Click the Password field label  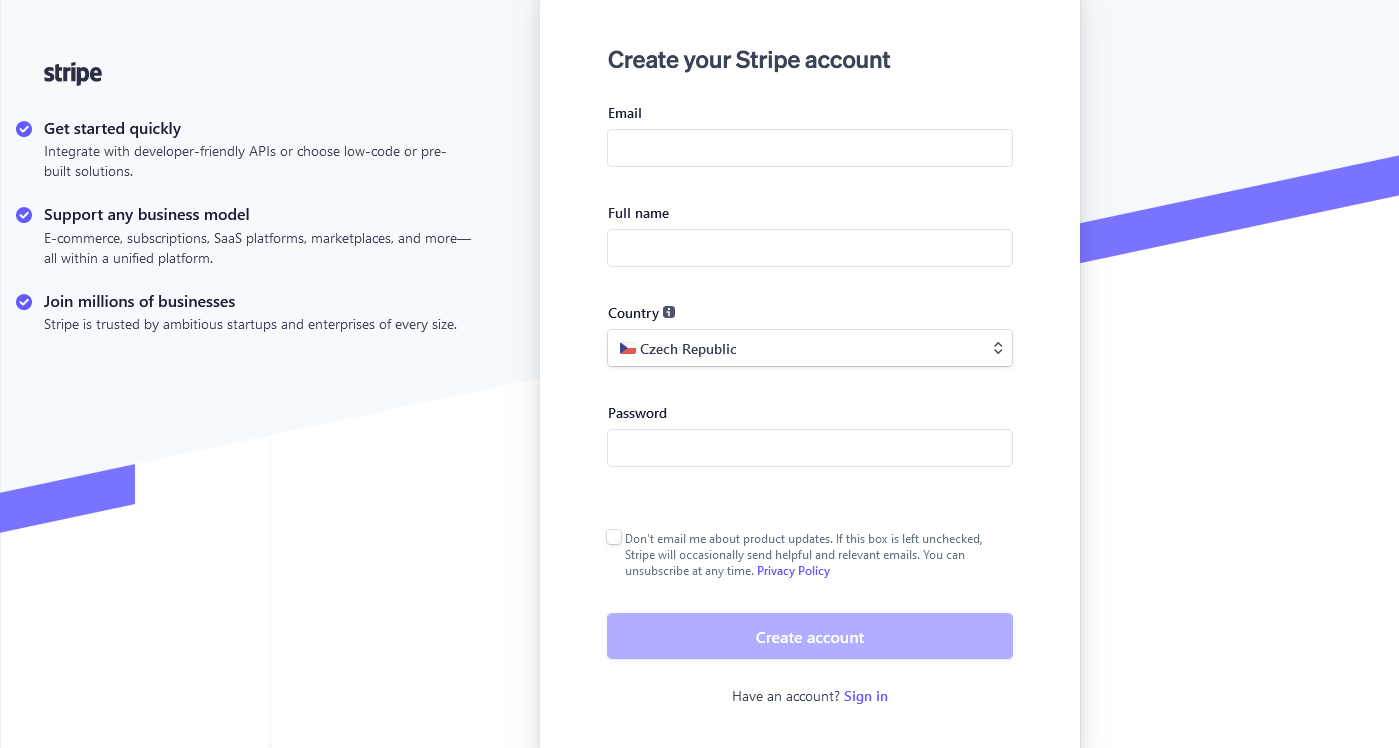click(x=637, y=413)
